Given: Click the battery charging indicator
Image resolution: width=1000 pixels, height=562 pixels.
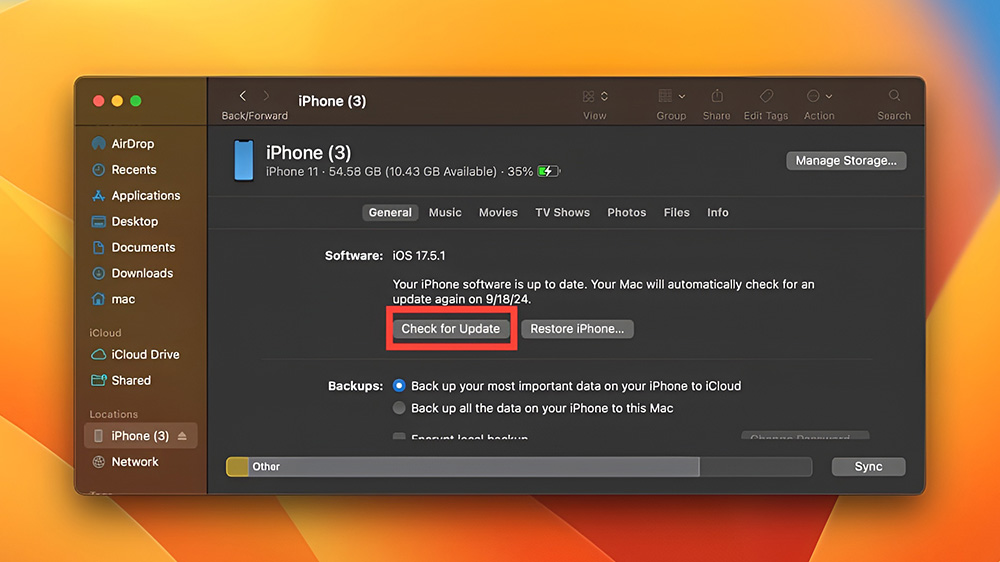Looking at the screenshot, I should click(548, 172).
